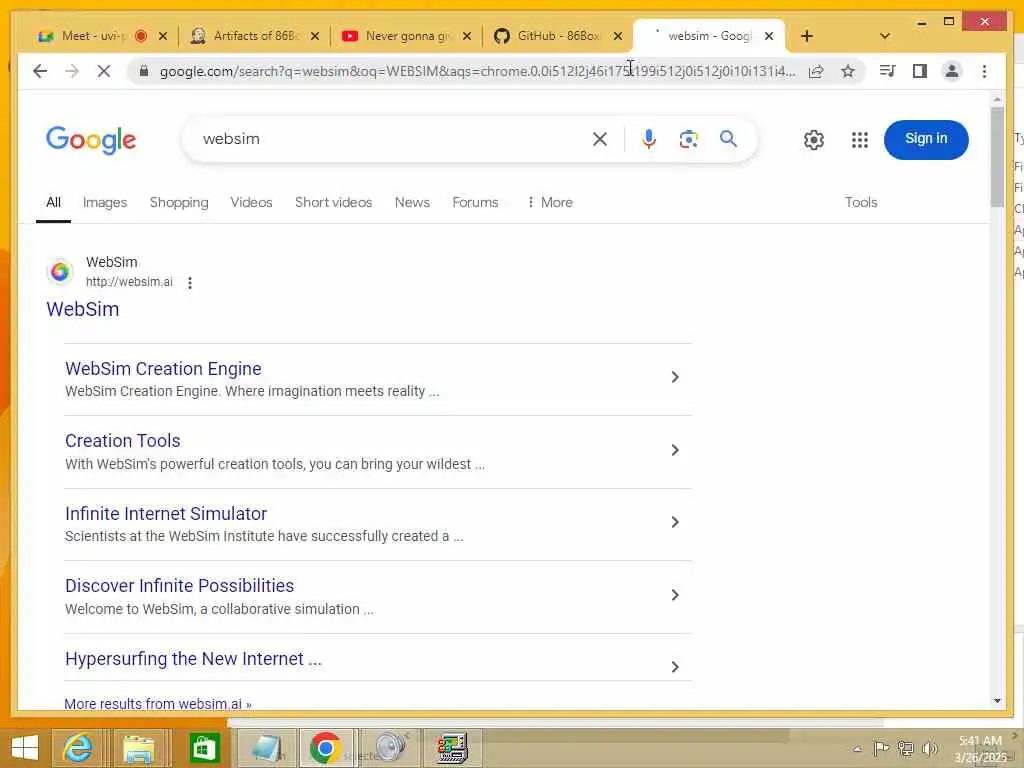Expand Infinite Internet Simulator chevron
1024x768 pixels.
(x=675, y=522)
